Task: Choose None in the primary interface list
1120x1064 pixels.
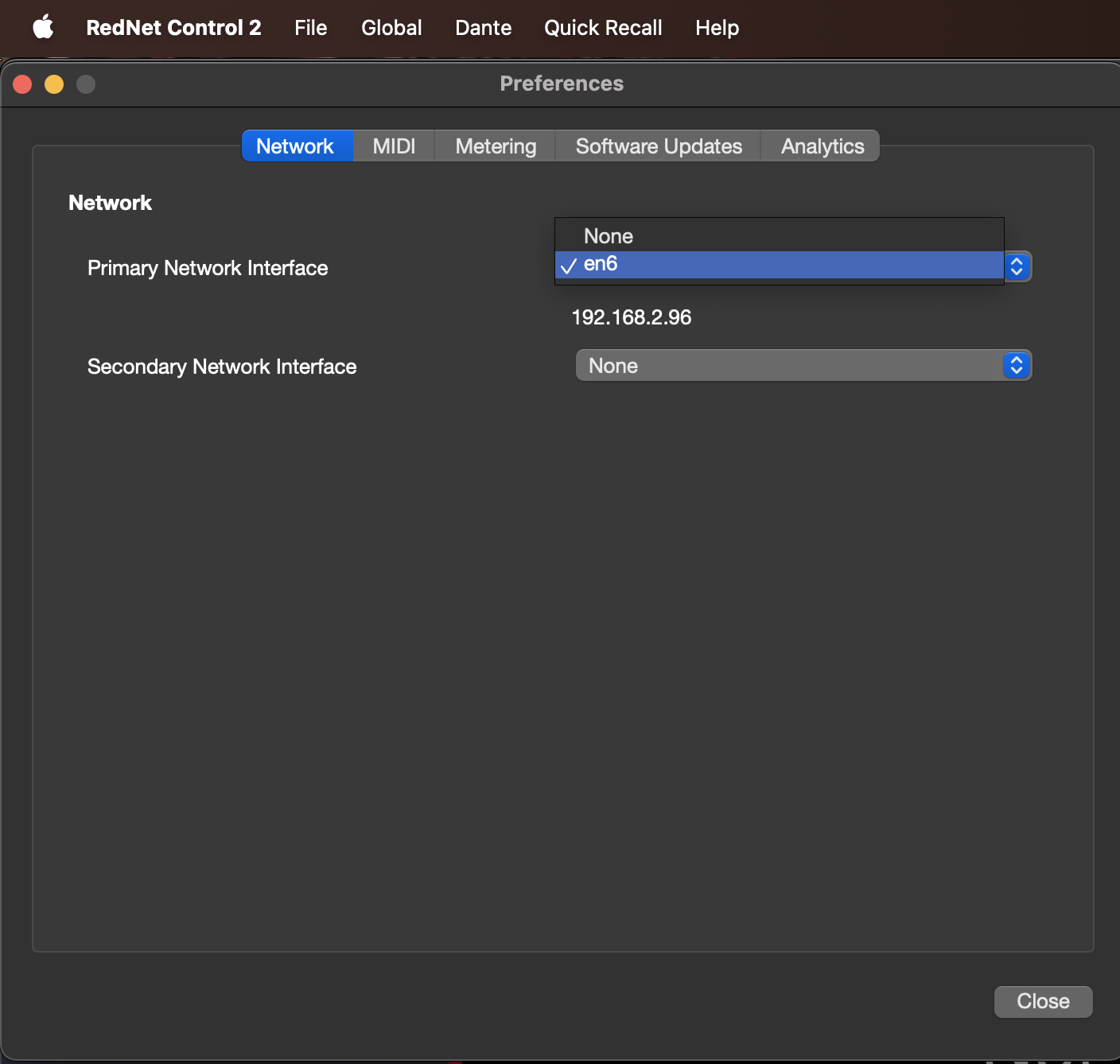Action: pyautogui.click(x=780, y=236)
